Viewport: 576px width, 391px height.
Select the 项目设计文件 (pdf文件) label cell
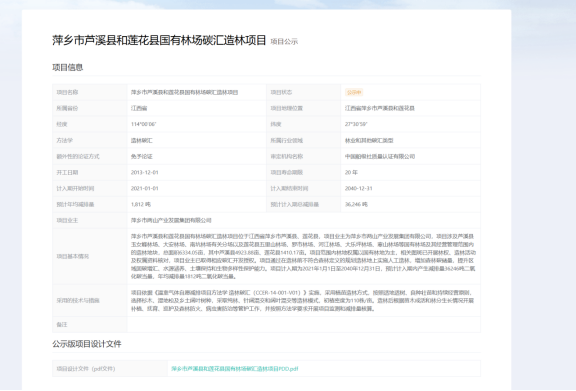110,369
